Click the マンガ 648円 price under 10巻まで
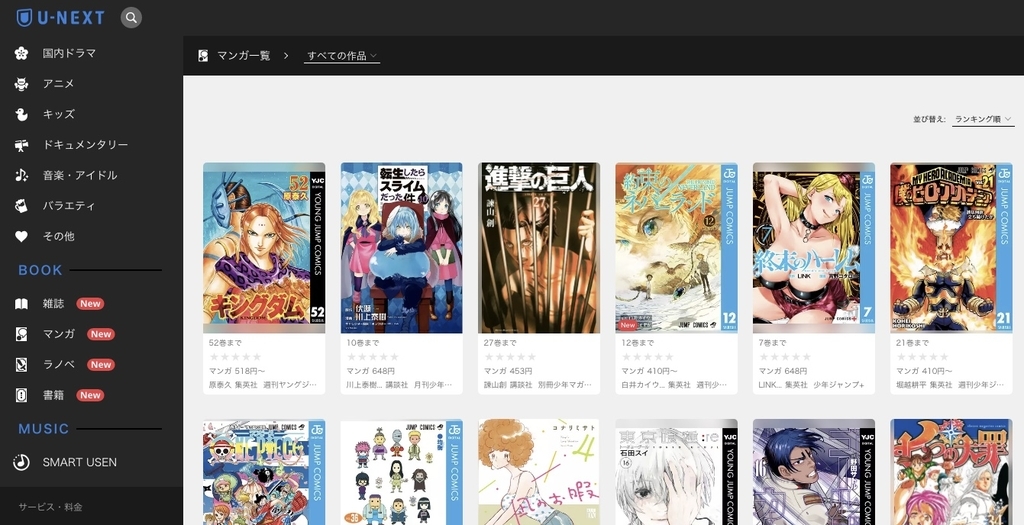The width and height of the screenshot is (1024, 525). coord(371,371)
